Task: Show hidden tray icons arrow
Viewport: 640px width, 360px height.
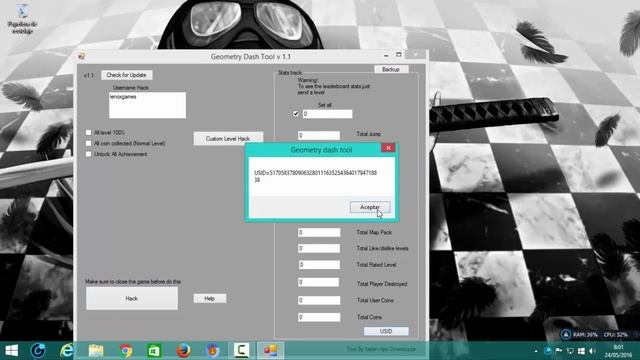Action: coord(536,351)
